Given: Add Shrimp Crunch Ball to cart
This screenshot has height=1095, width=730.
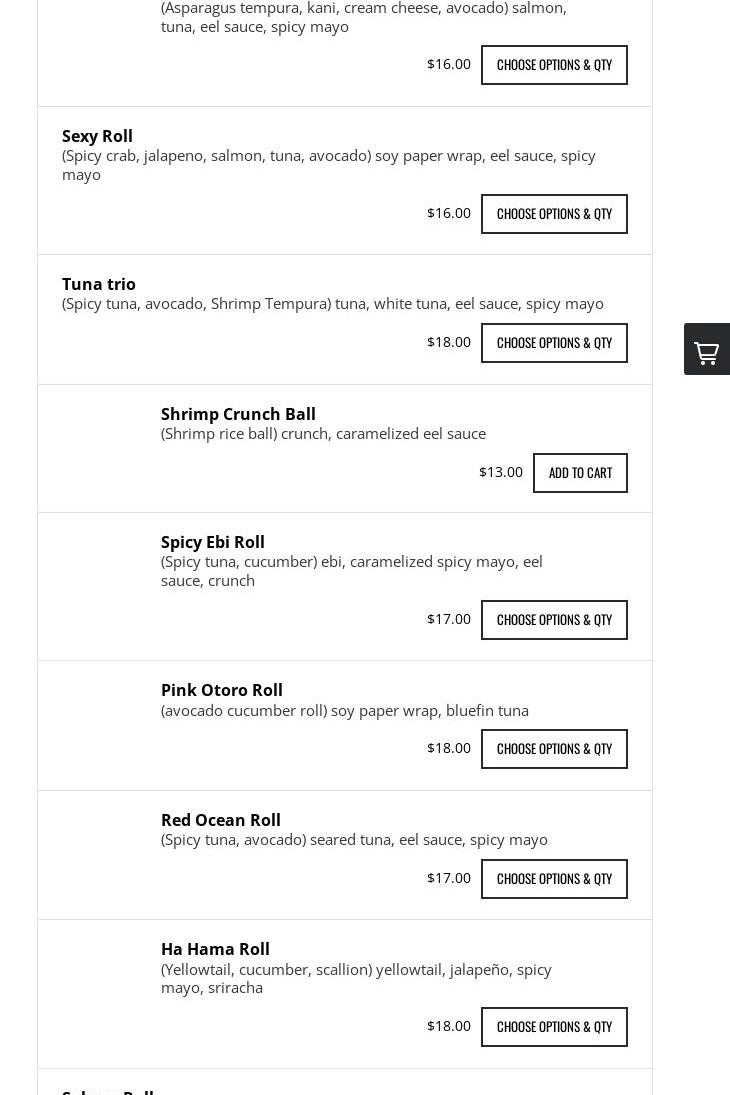Looking at the screenshot, I should click(580, 473).
